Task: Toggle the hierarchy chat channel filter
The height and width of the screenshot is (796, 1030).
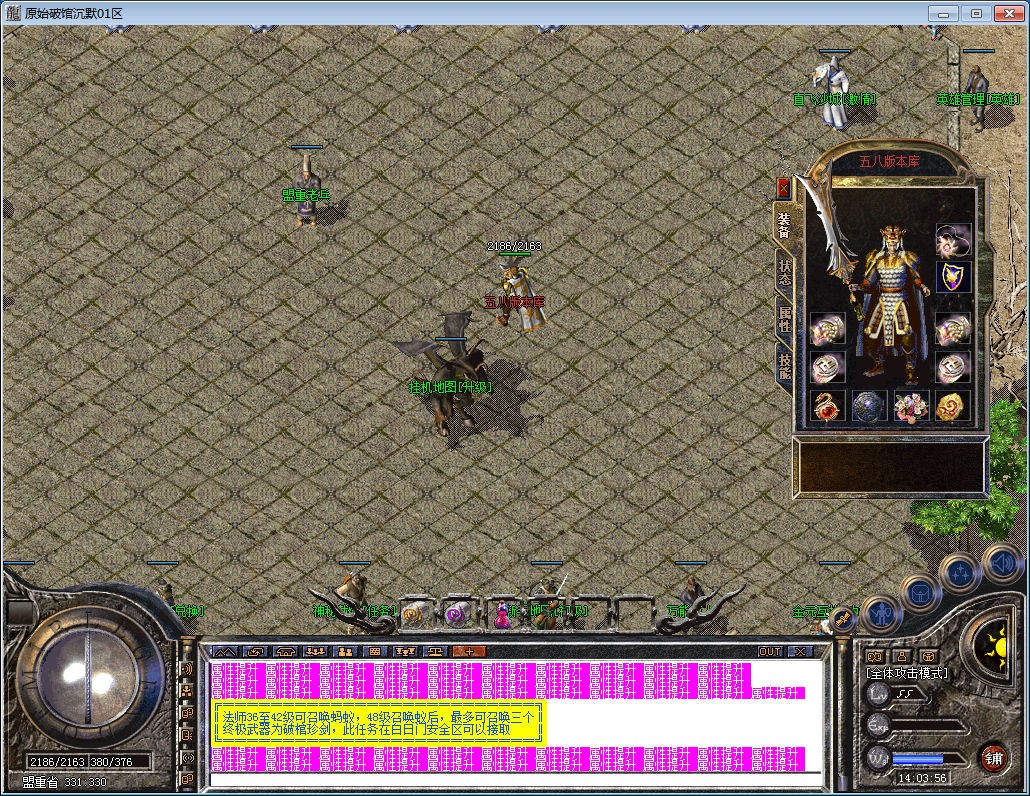Action: [187, 691]
